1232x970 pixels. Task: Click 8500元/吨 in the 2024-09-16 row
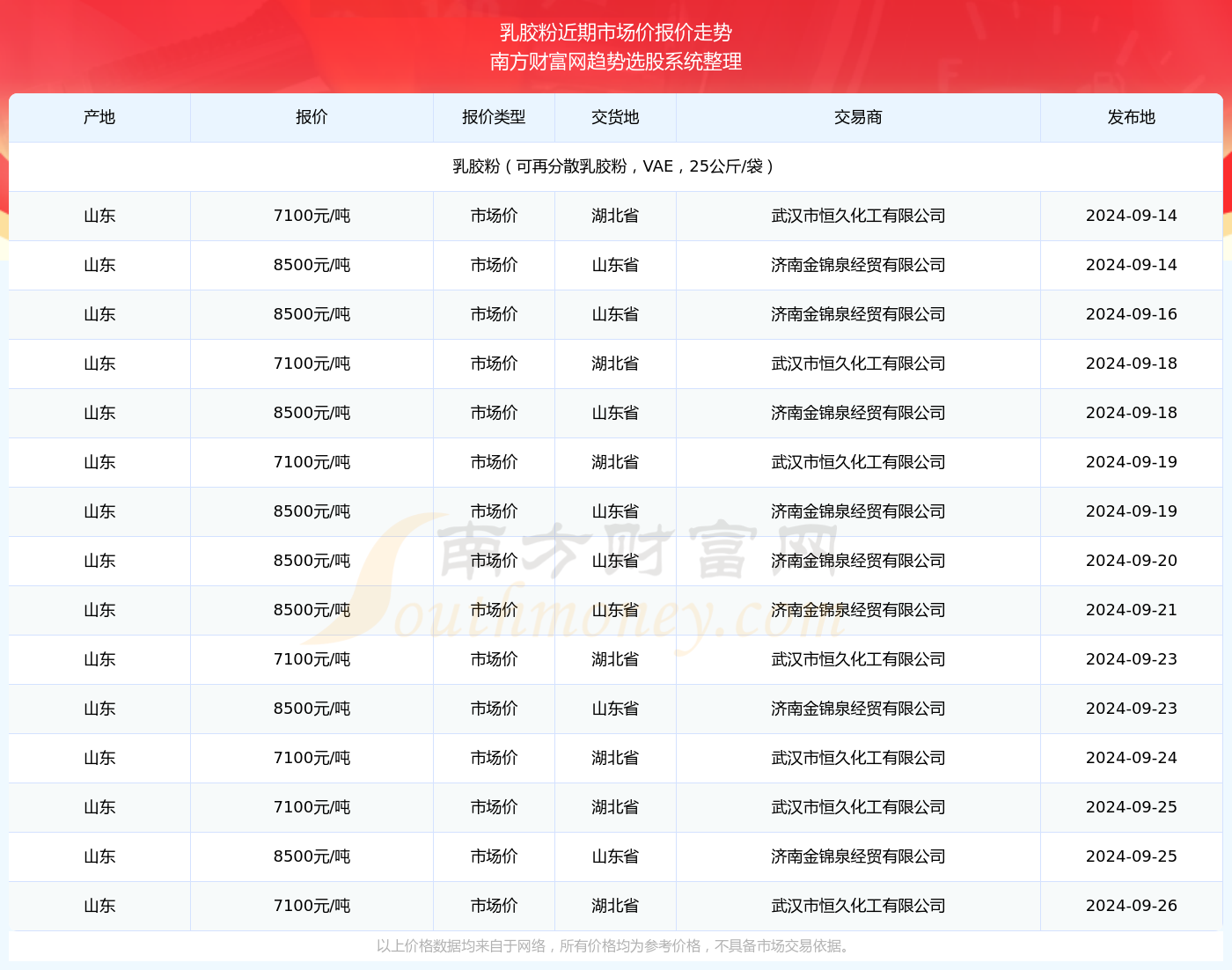(x=312, y=314)
